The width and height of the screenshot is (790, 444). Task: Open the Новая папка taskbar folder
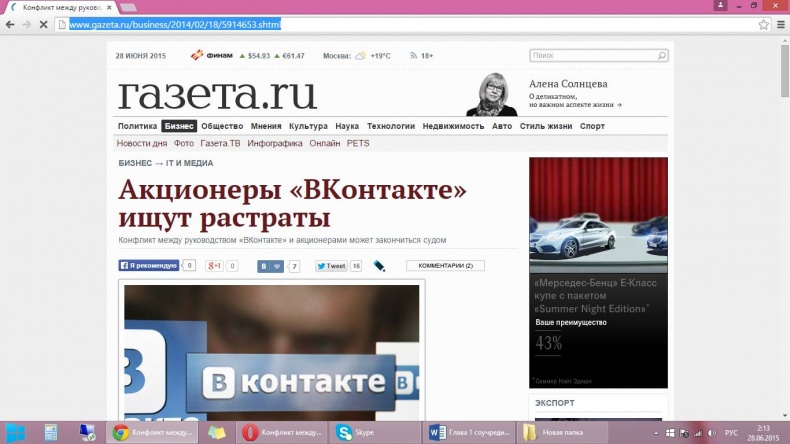[x=562, y=432]
